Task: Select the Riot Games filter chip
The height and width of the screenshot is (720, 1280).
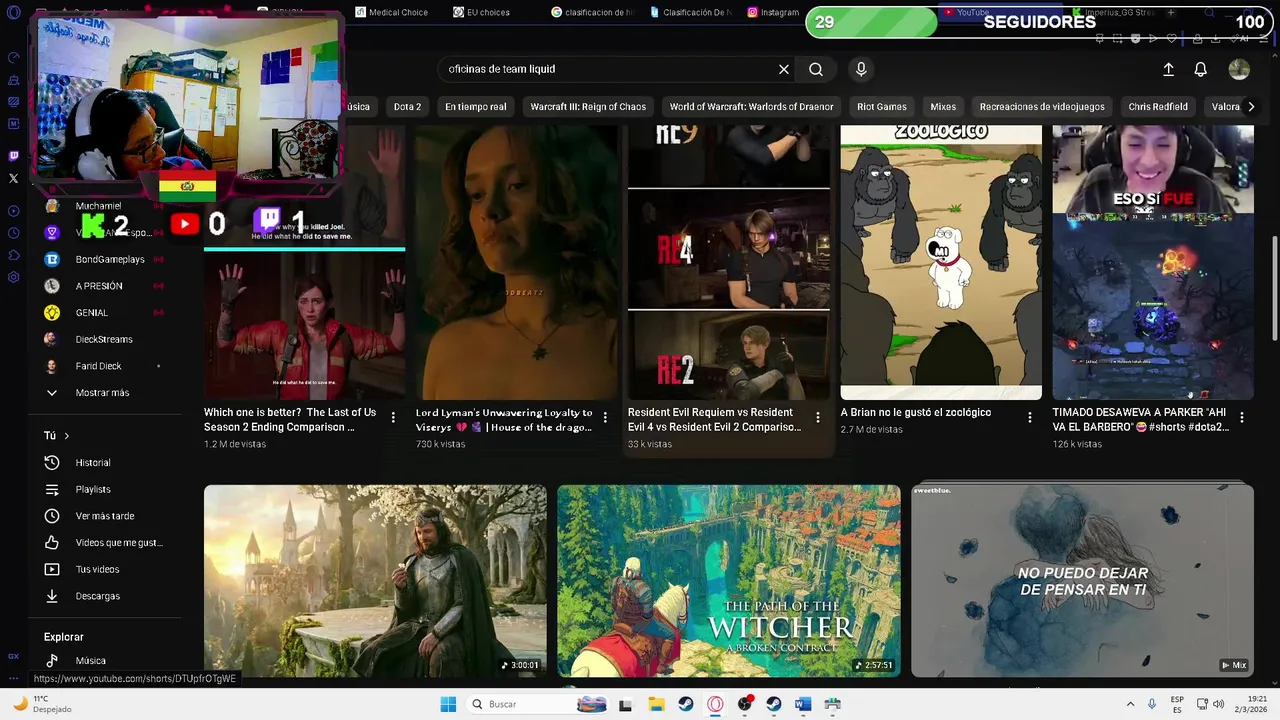Action: [x=882, y=107]
